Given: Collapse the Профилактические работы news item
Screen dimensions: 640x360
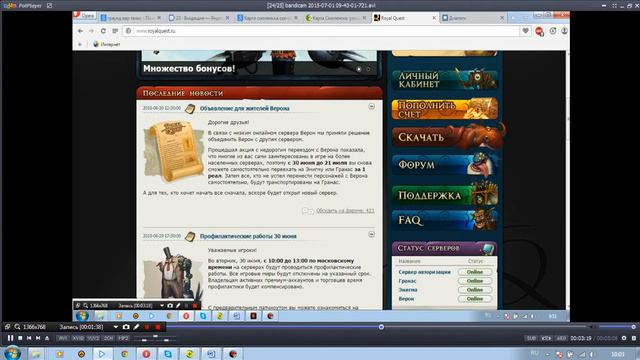Looking at the screenshot, I should click(x=371, y=234).
